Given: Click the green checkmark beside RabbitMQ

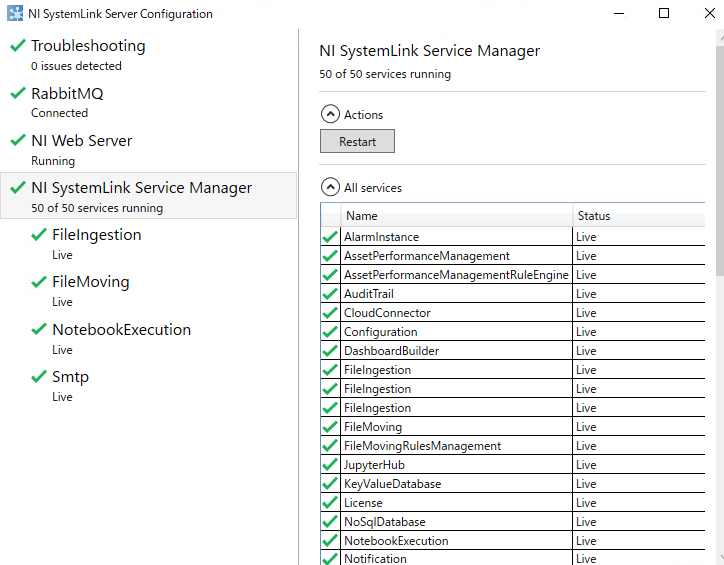Looking at the screenshot, I should click(18, 93).
